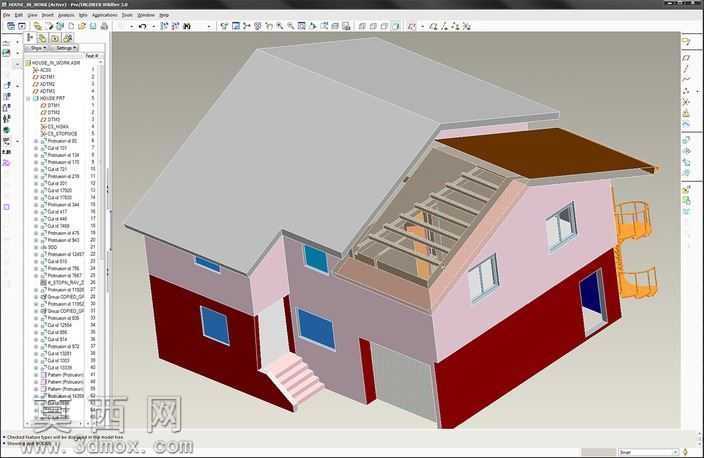The height and width of the screenshot is (458, 704).
Task: Click the Zoom In magnifier icon
Action: click(280, 26)
